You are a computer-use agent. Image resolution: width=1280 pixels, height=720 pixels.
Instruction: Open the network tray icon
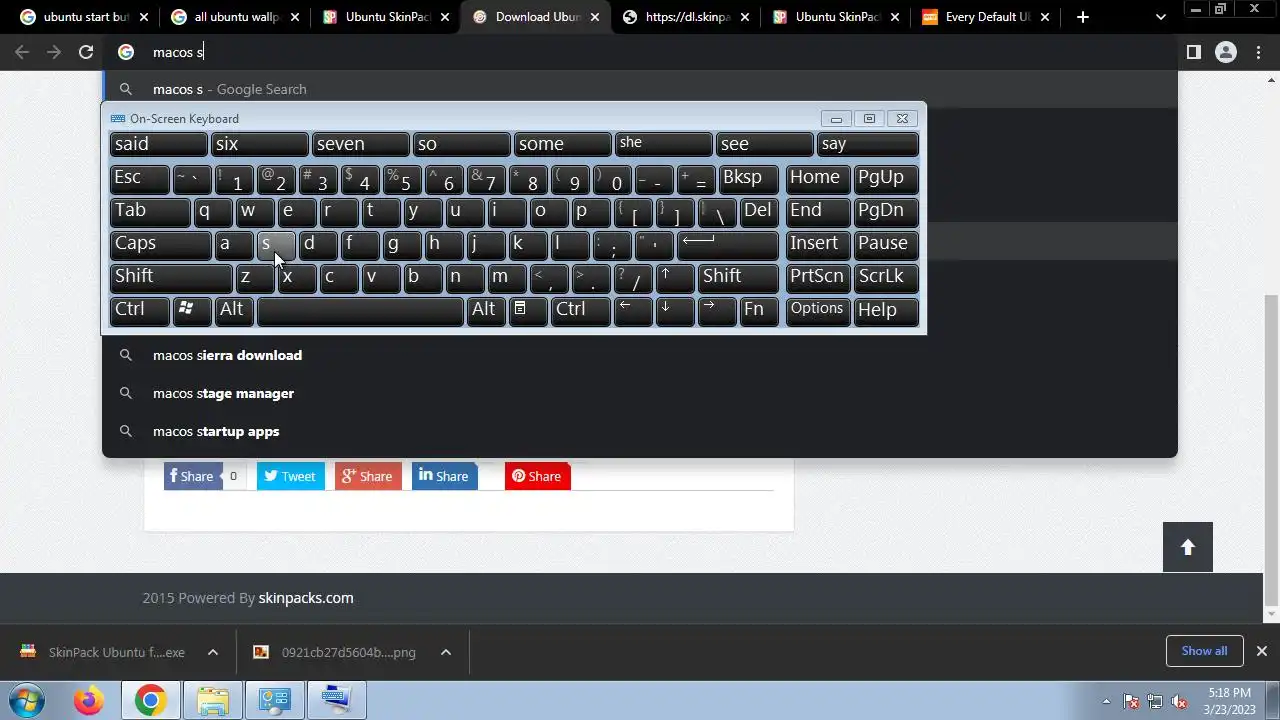[1156, 702]
